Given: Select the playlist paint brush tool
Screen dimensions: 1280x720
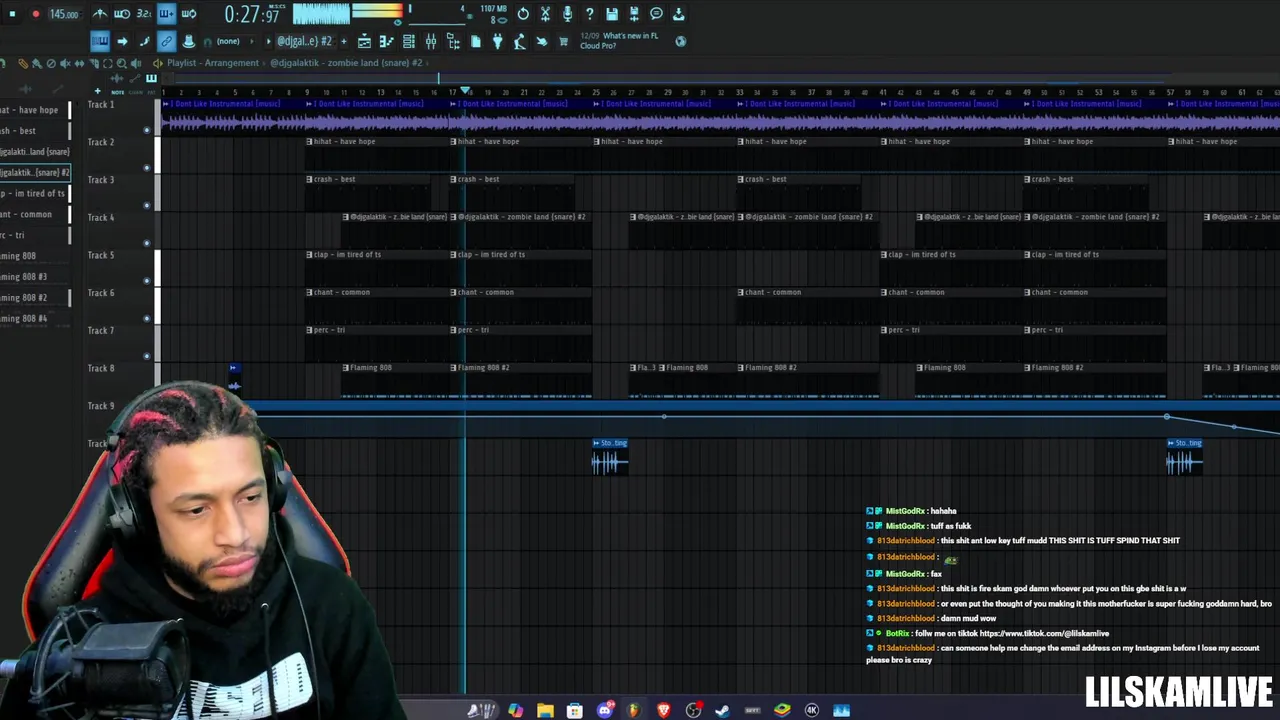Looking at the screenshot, I should tap(36, 63).
